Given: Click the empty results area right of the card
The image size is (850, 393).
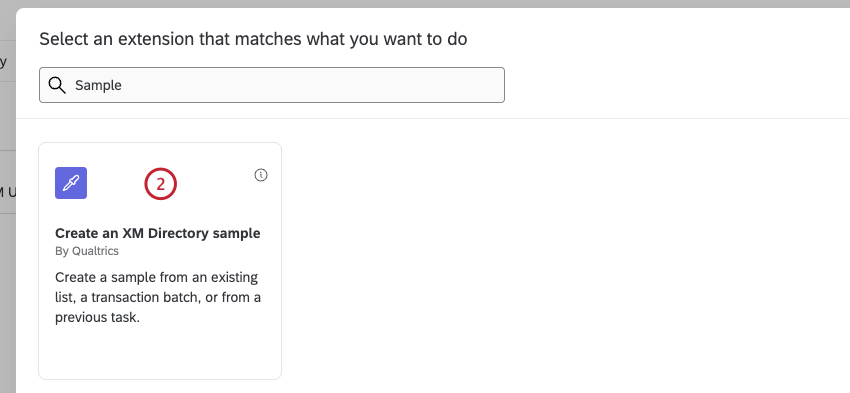Looking at the screenshot, I should pos(564,260).
